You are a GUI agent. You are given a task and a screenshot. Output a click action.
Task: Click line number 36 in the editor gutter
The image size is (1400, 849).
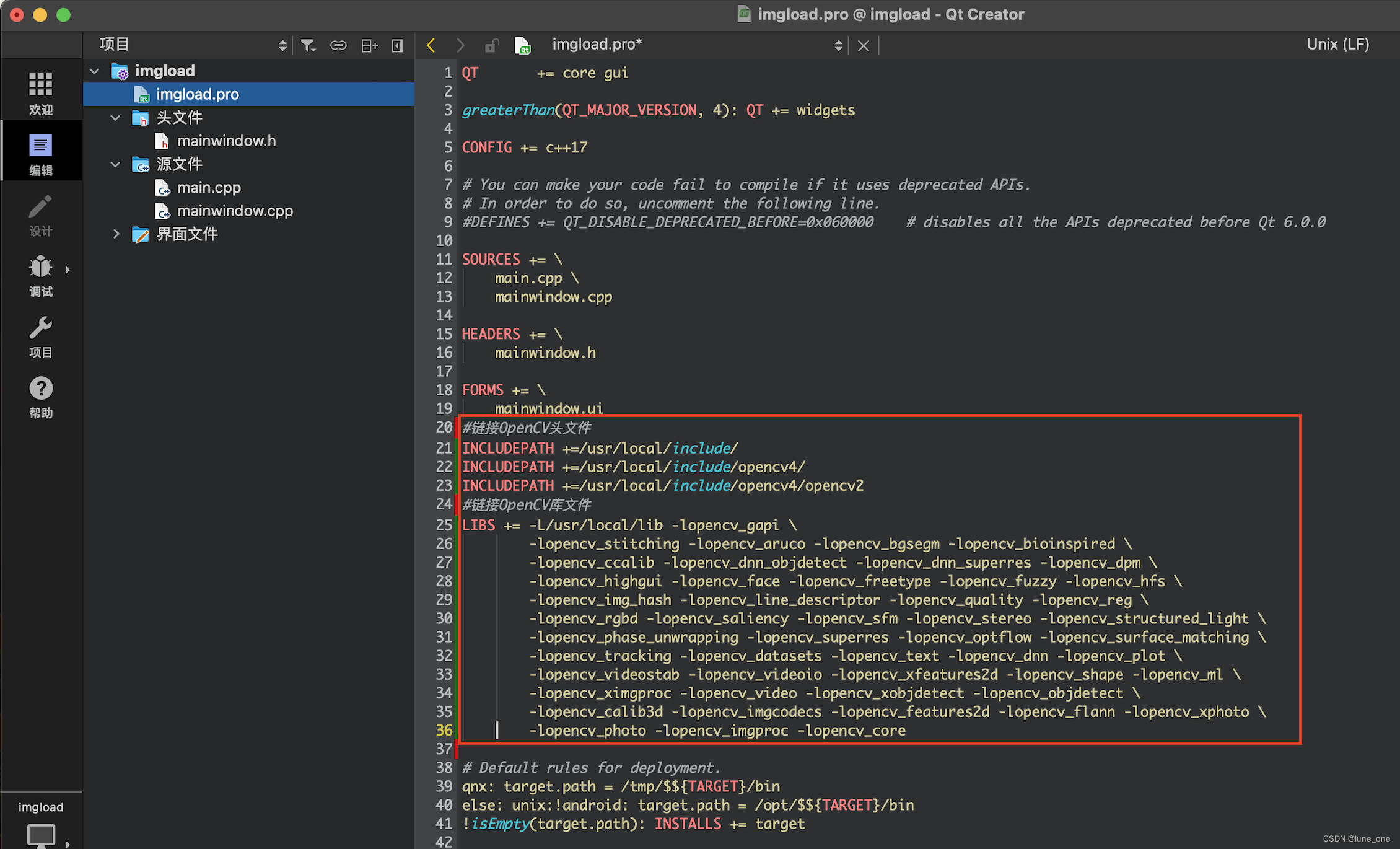click(444, 731)
